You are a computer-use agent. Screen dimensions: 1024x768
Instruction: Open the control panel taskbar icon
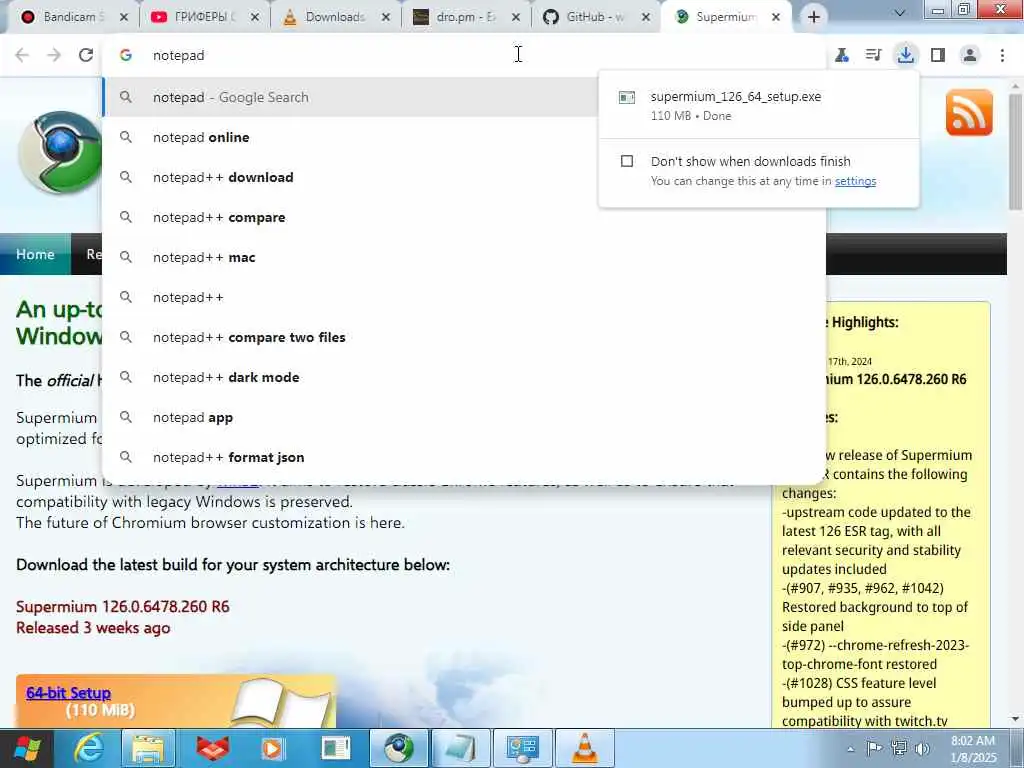[522, 748]
